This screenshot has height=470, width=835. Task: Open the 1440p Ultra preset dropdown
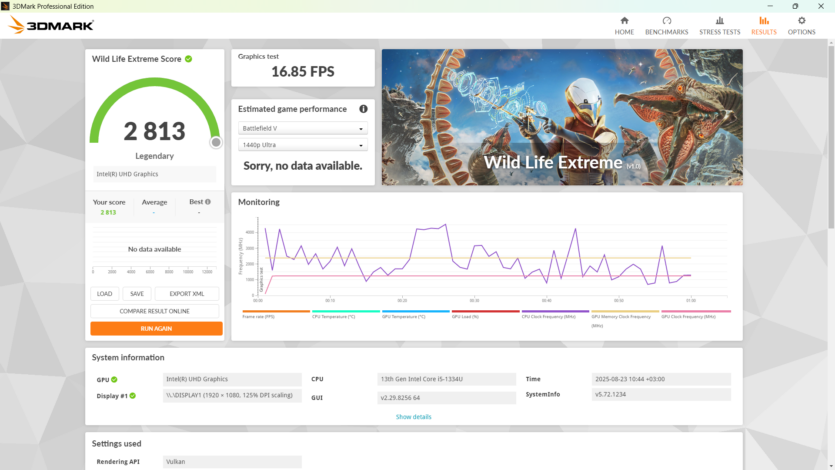tap(302, 145)
